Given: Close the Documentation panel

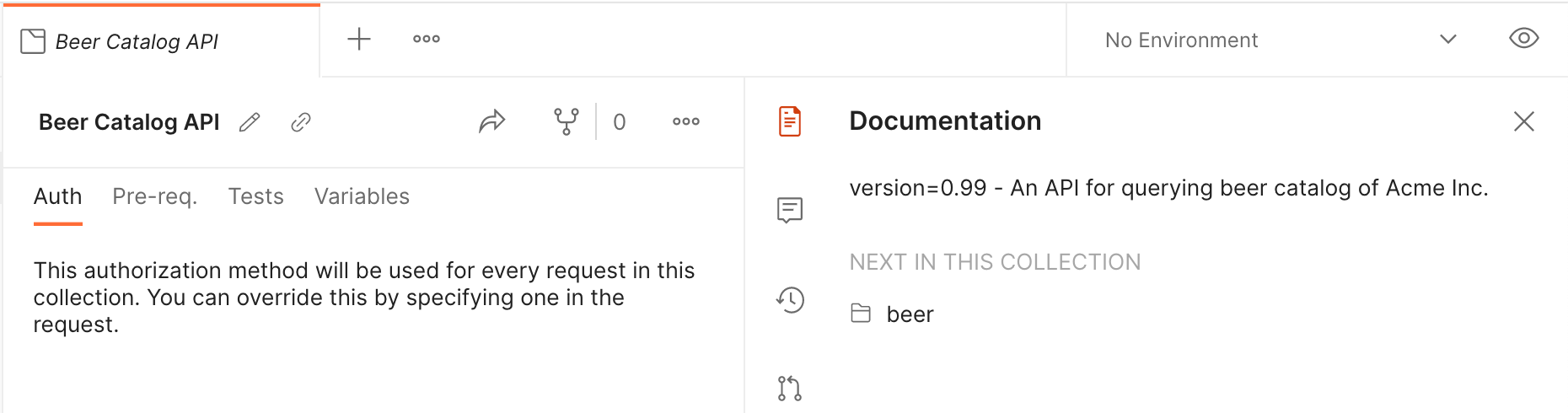Looking at the screenshot, I should coord(1524,121).
